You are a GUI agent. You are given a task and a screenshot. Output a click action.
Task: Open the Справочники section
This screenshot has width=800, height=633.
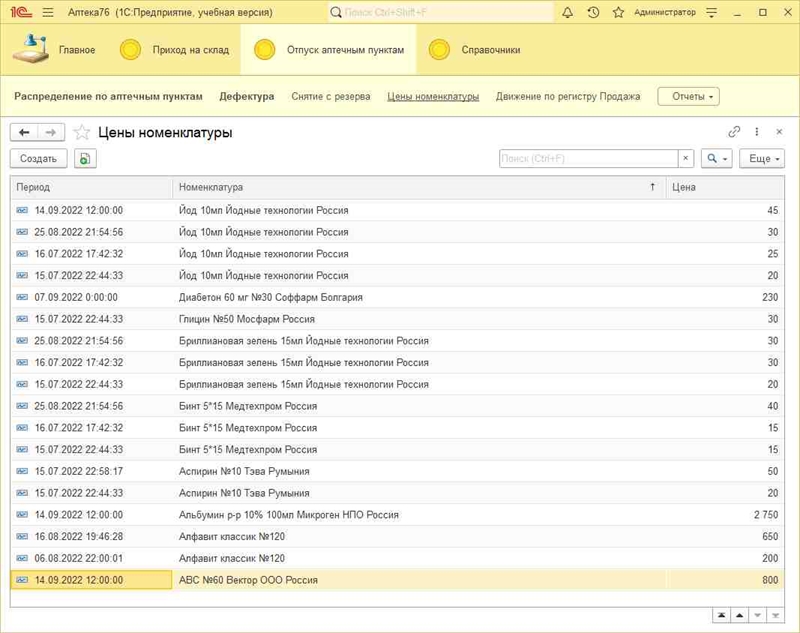click(x=474, y=50)
